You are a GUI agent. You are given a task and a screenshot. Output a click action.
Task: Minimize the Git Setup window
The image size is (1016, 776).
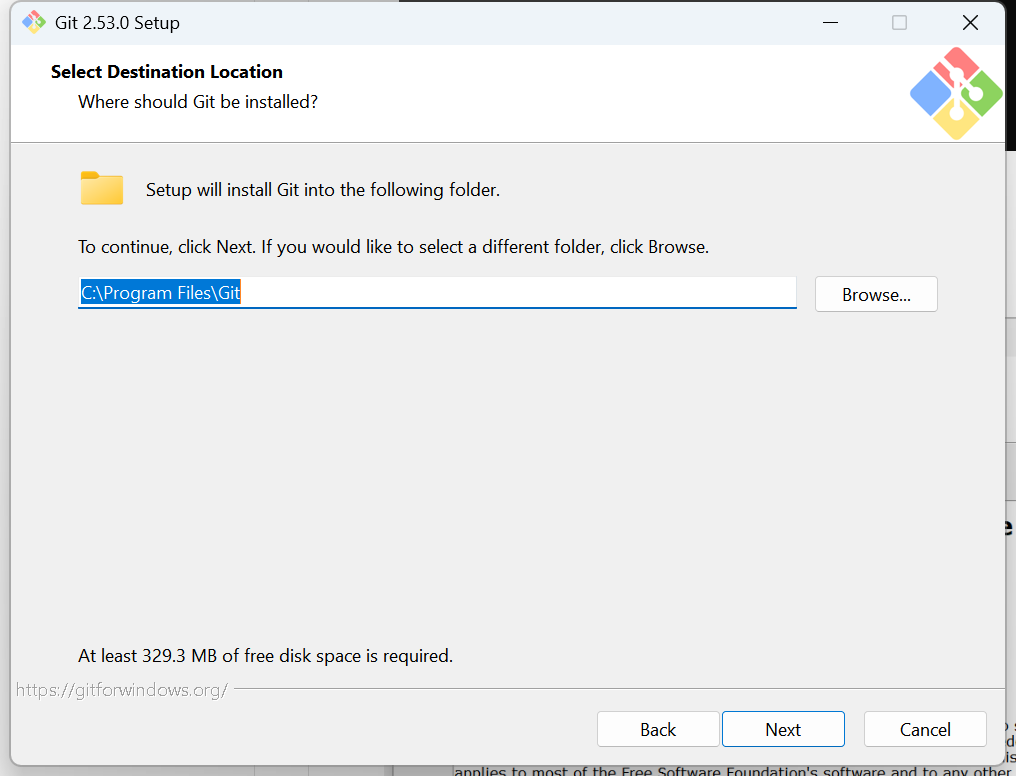(831, 23)
